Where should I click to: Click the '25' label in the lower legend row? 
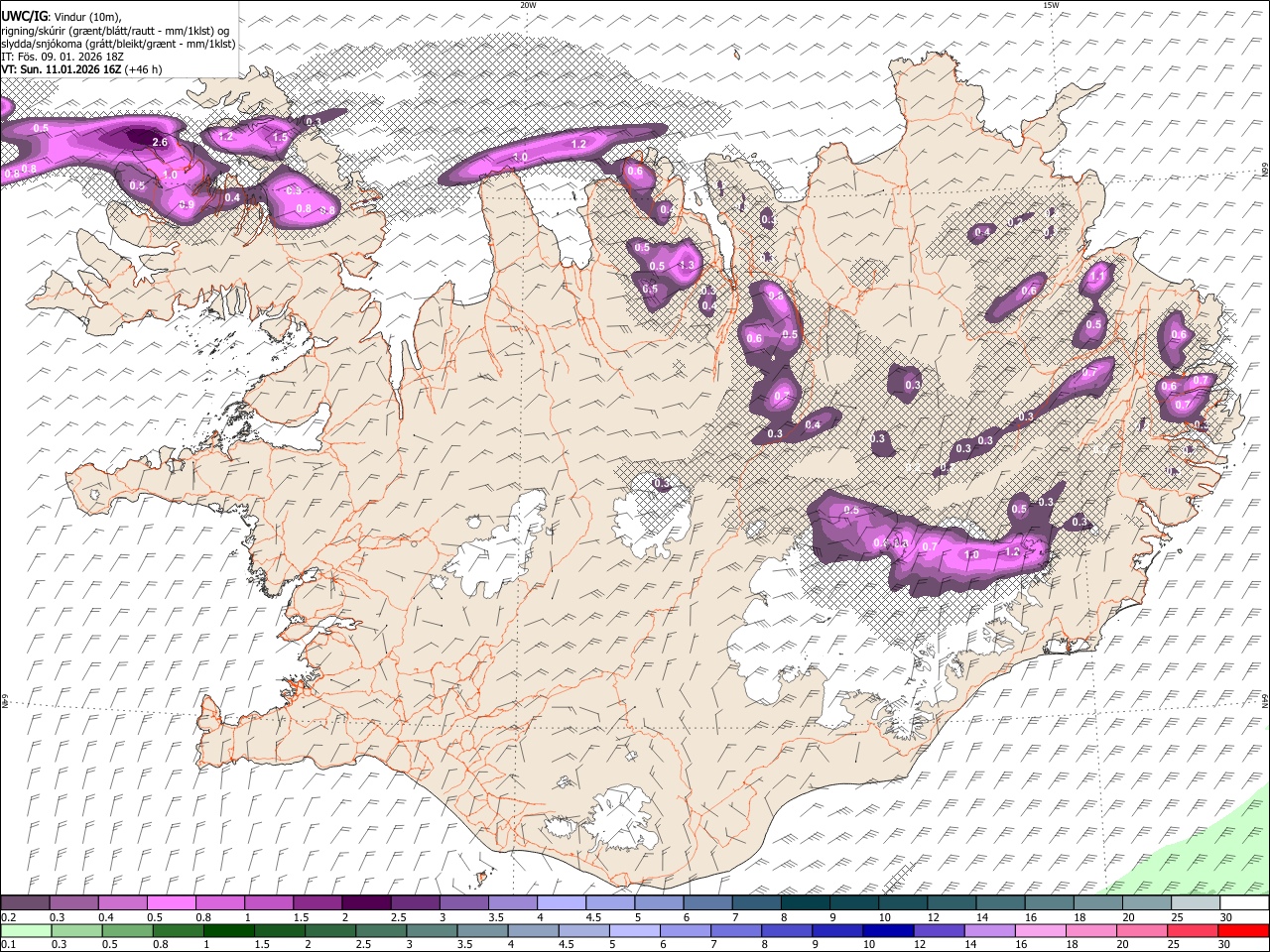tap(1175, 945)
